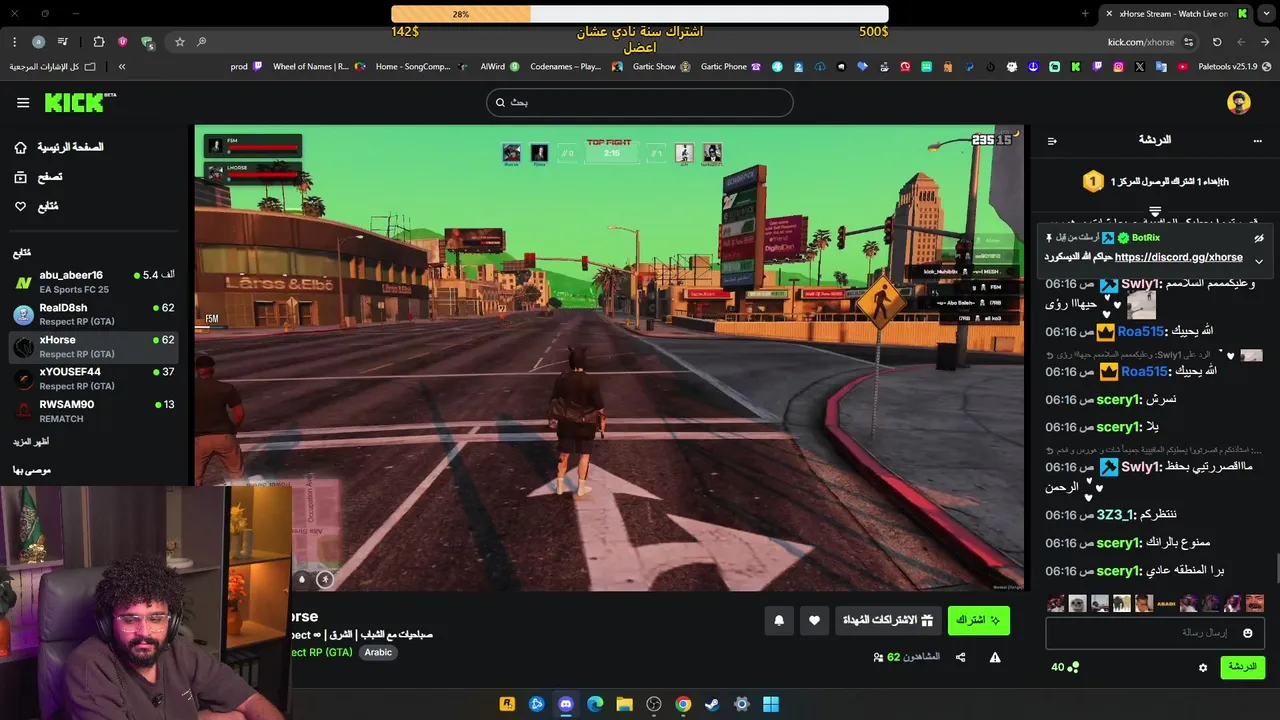Open xYOUSEF44 channel from followed list
This screenshot has height=720, width=1280.
click(95, 378)
